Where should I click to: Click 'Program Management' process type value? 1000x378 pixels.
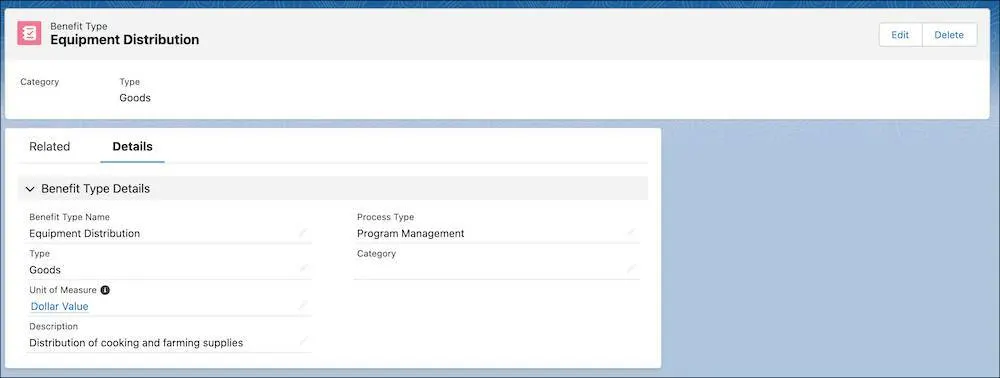click(411, 233)
